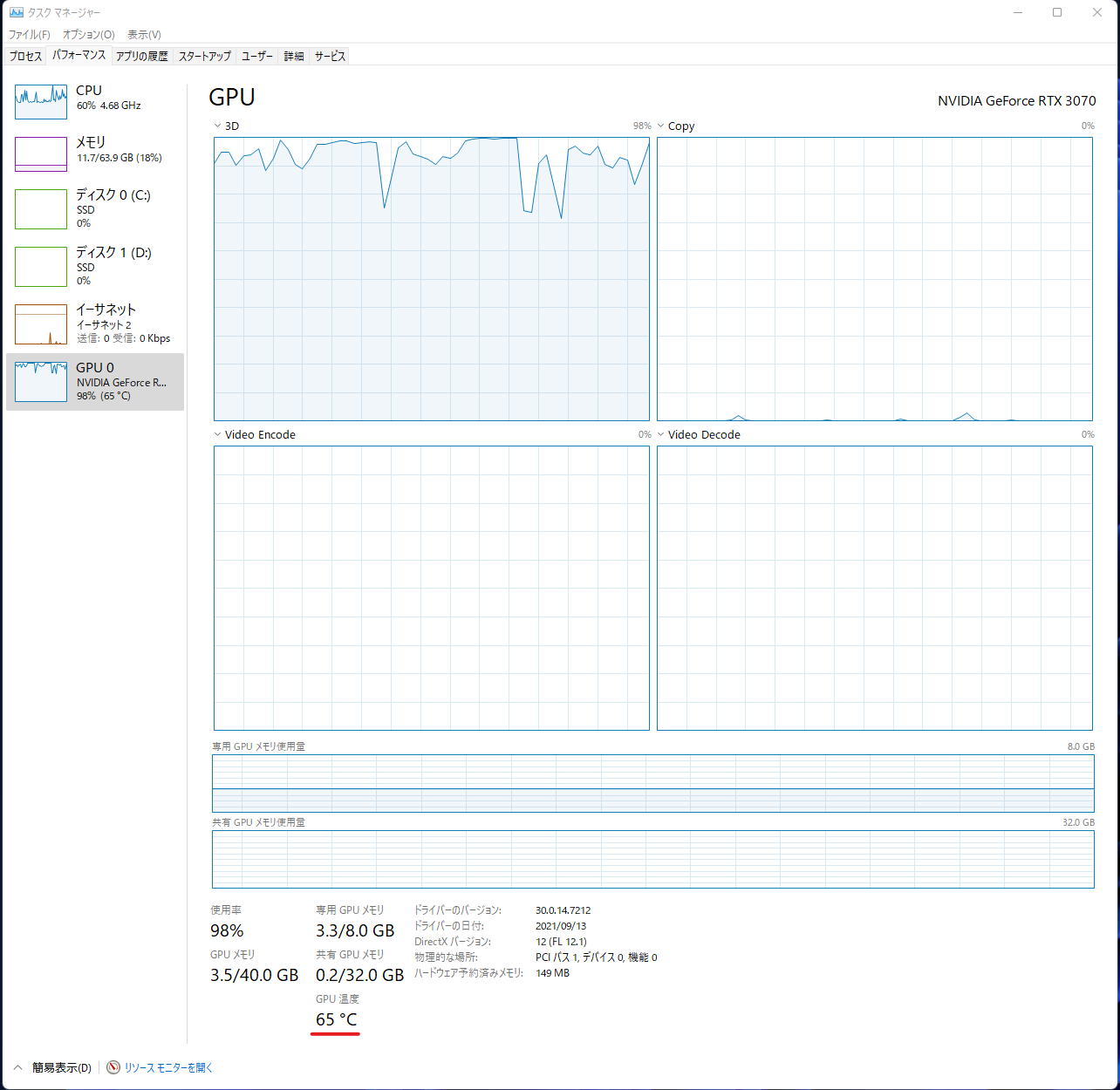Image resolution: width=1120 pixels, height=1090 pixels.
Task: Minimize the Task Manager window
Action: pyautogui.click(x=1018, y=12)
